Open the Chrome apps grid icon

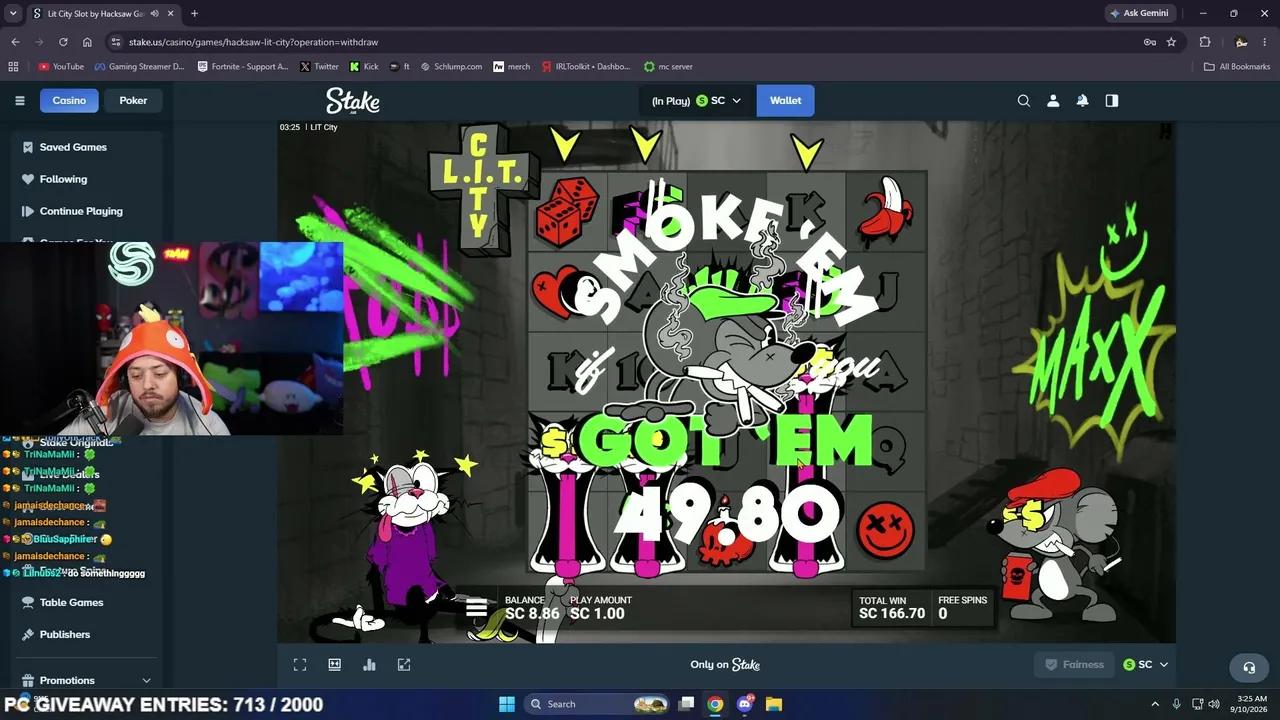tap(13, 66)
